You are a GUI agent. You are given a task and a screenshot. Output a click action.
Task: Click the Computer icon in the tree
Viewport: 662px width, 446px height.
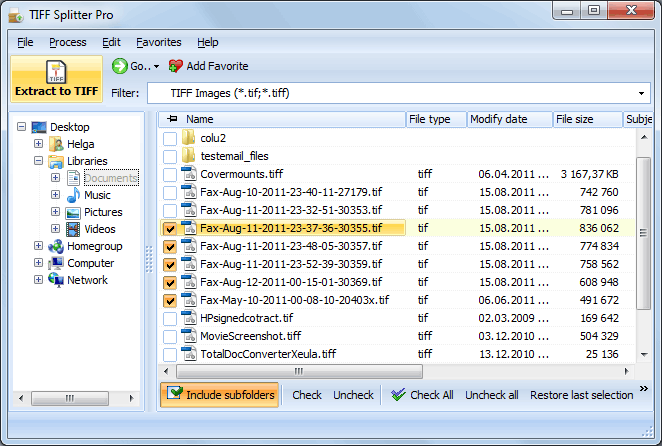56,263
